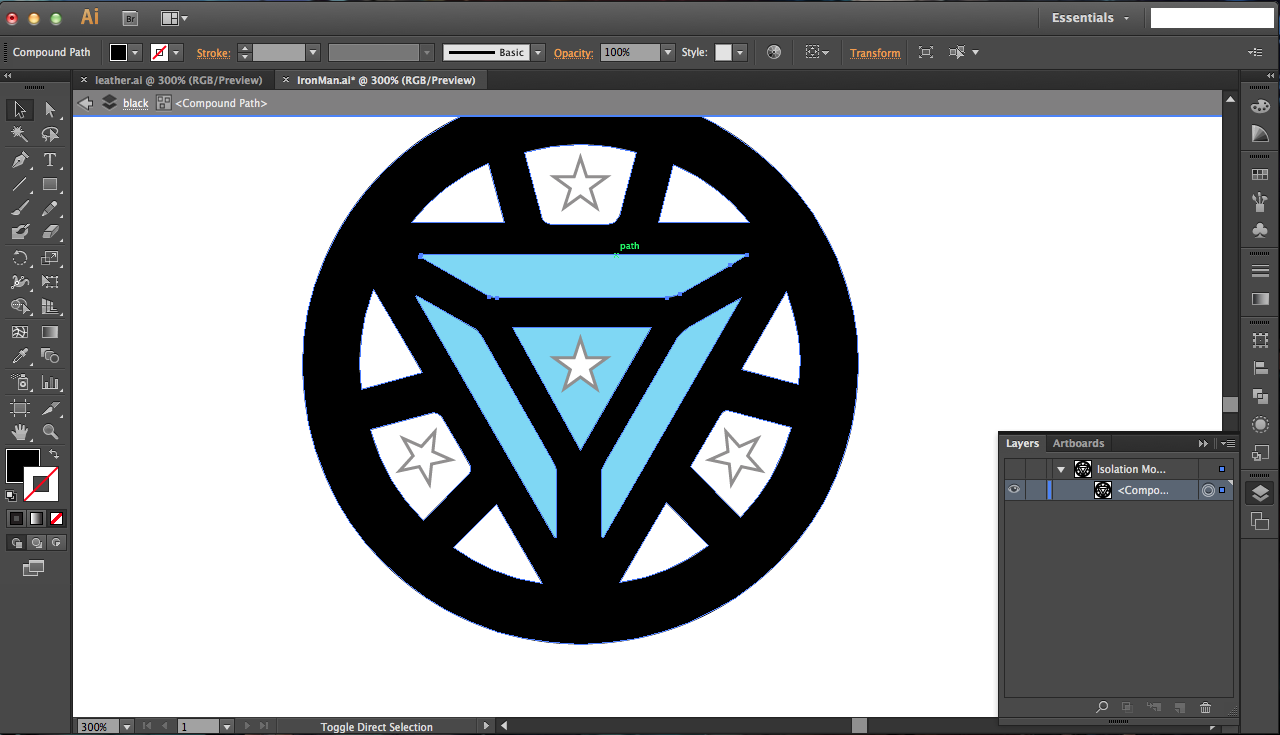Switch to the leather.ai document tab
1280x735 pixels.
pyautogui.click(x=180, y=80)
